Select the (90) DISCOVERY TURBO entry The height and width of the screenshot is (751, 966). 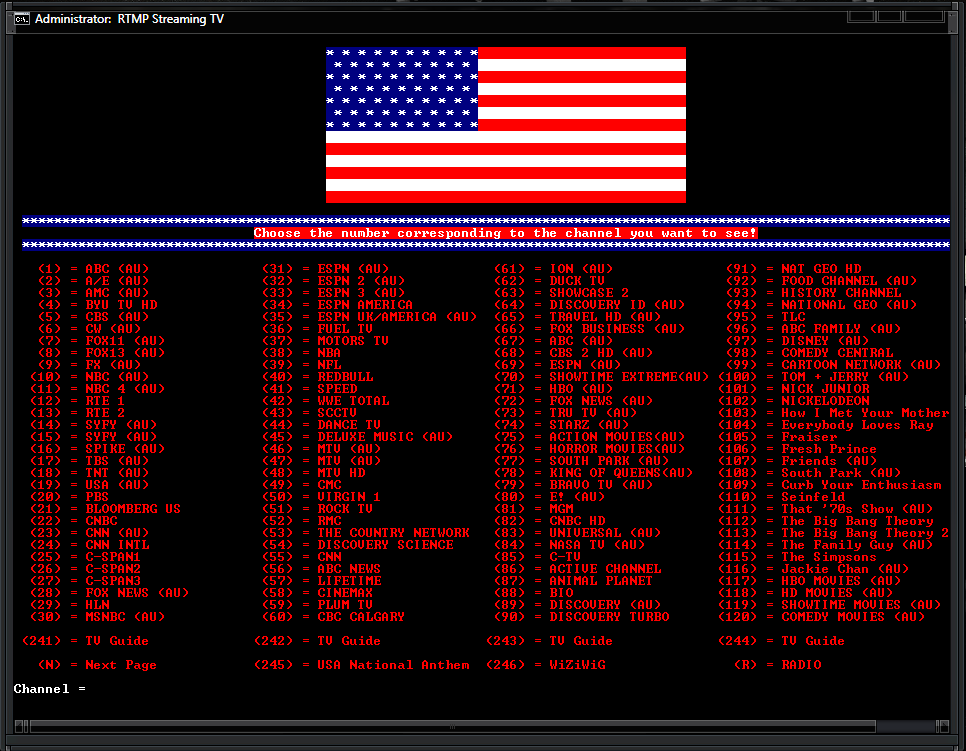click(x=582, y=617)
